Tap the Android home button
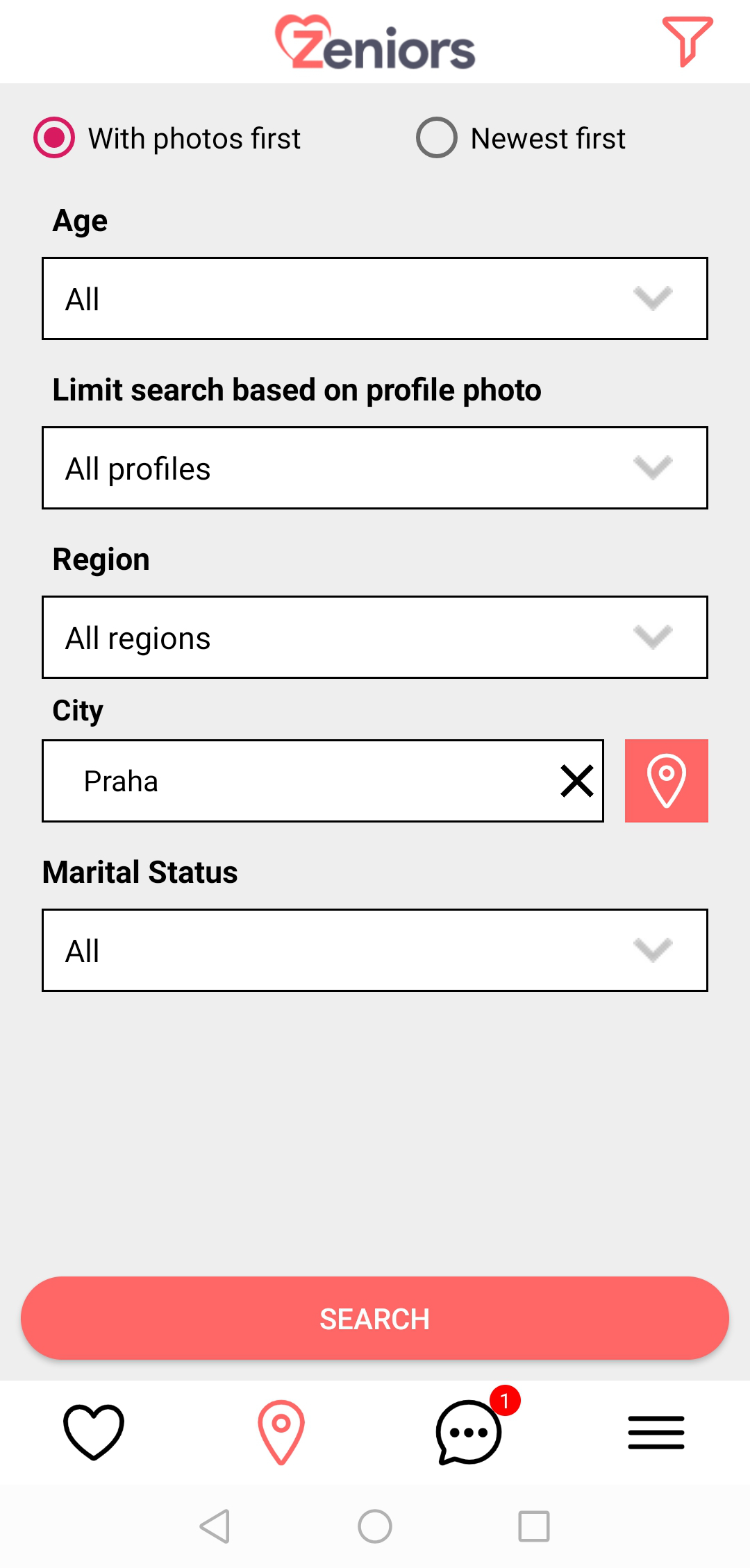750x1568 pixels. 375,1526
